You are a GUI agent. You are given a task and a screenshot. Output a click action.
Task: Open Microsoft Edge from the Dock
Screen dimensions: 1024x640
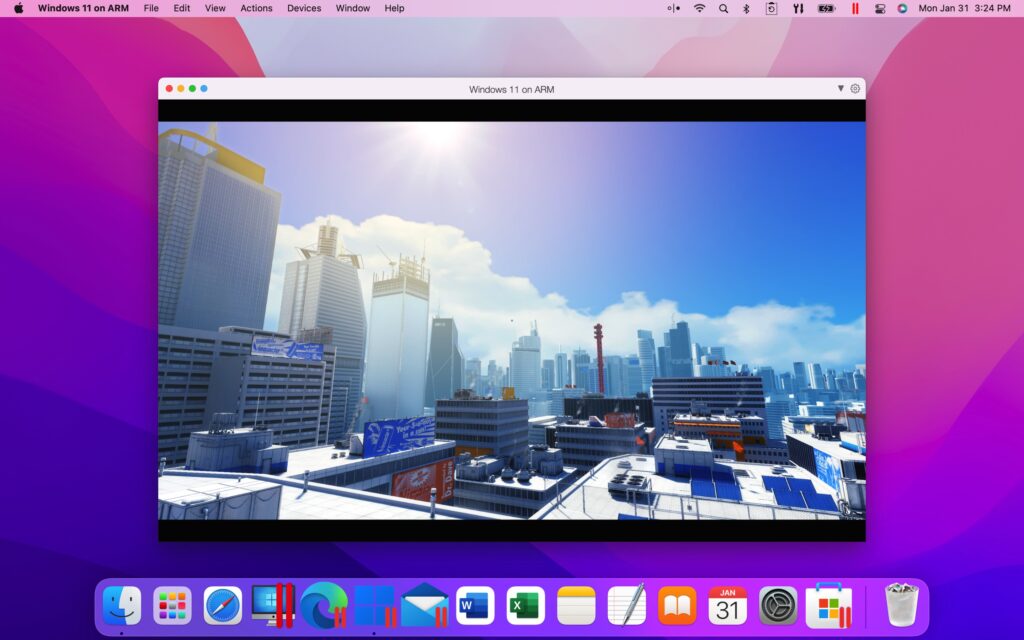(x=323, y=605)
